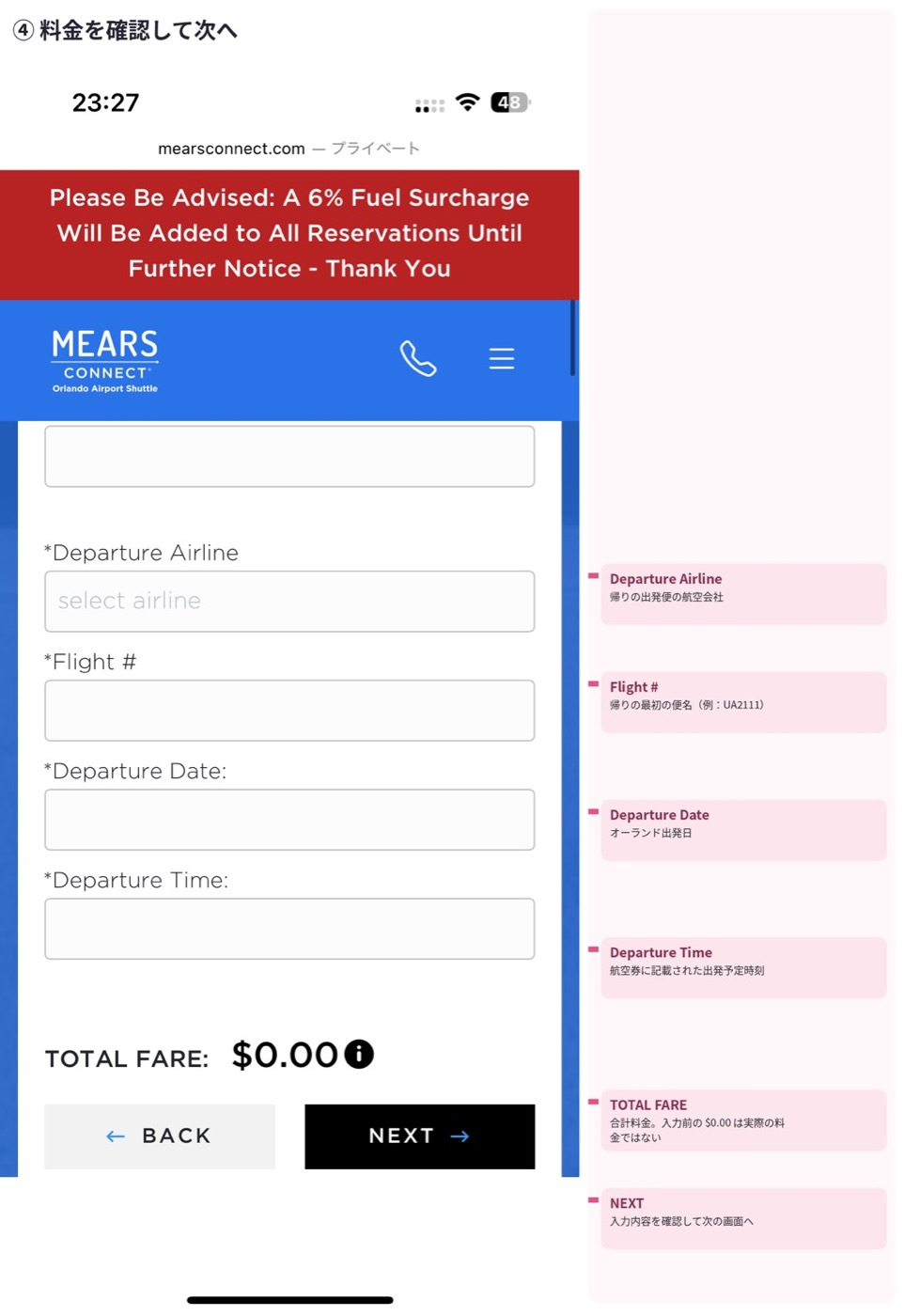Open the Departure Time field

point(289,929)
